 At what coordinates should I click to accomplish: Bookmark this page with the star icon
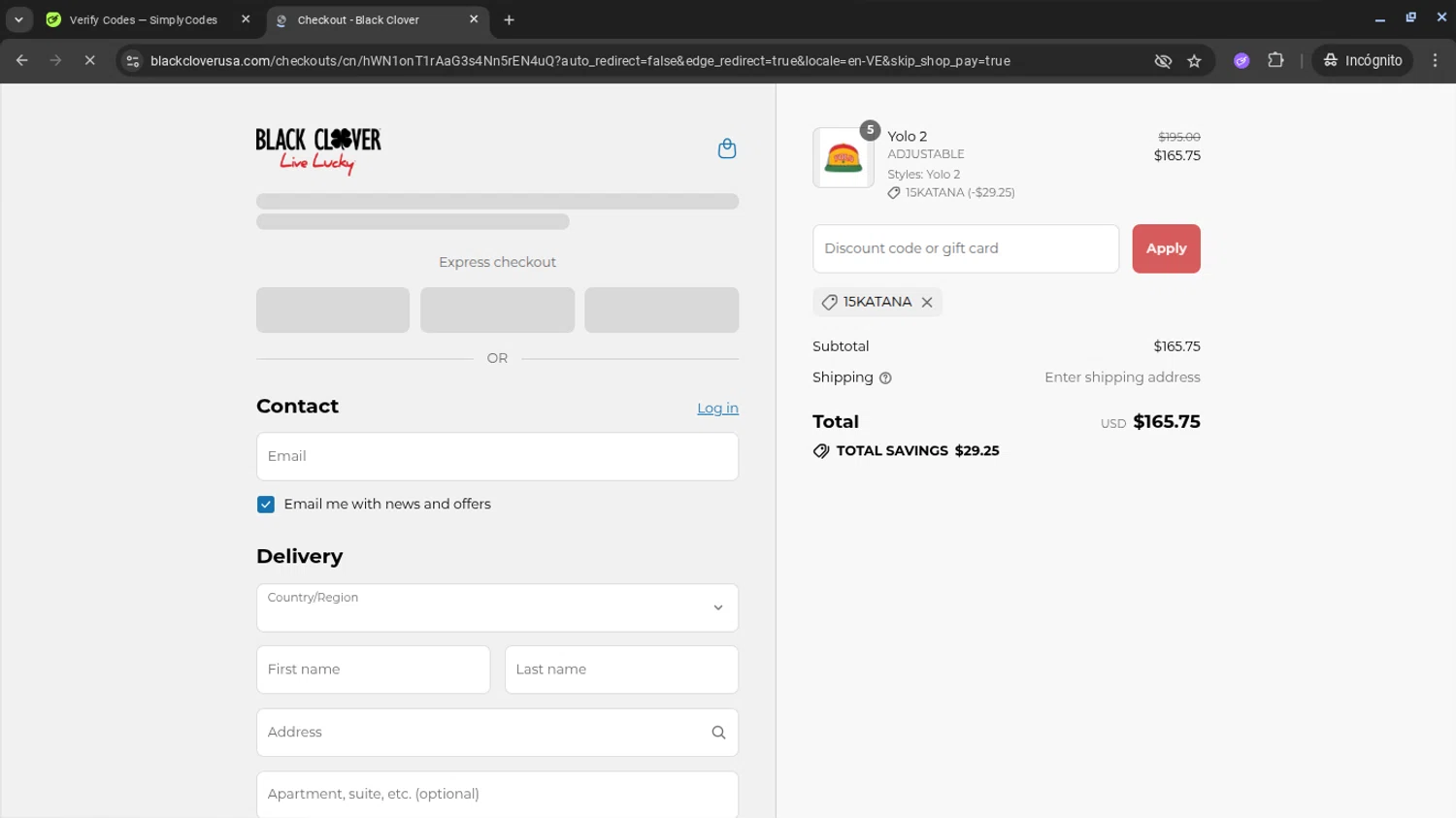(x=1194, y=61)
